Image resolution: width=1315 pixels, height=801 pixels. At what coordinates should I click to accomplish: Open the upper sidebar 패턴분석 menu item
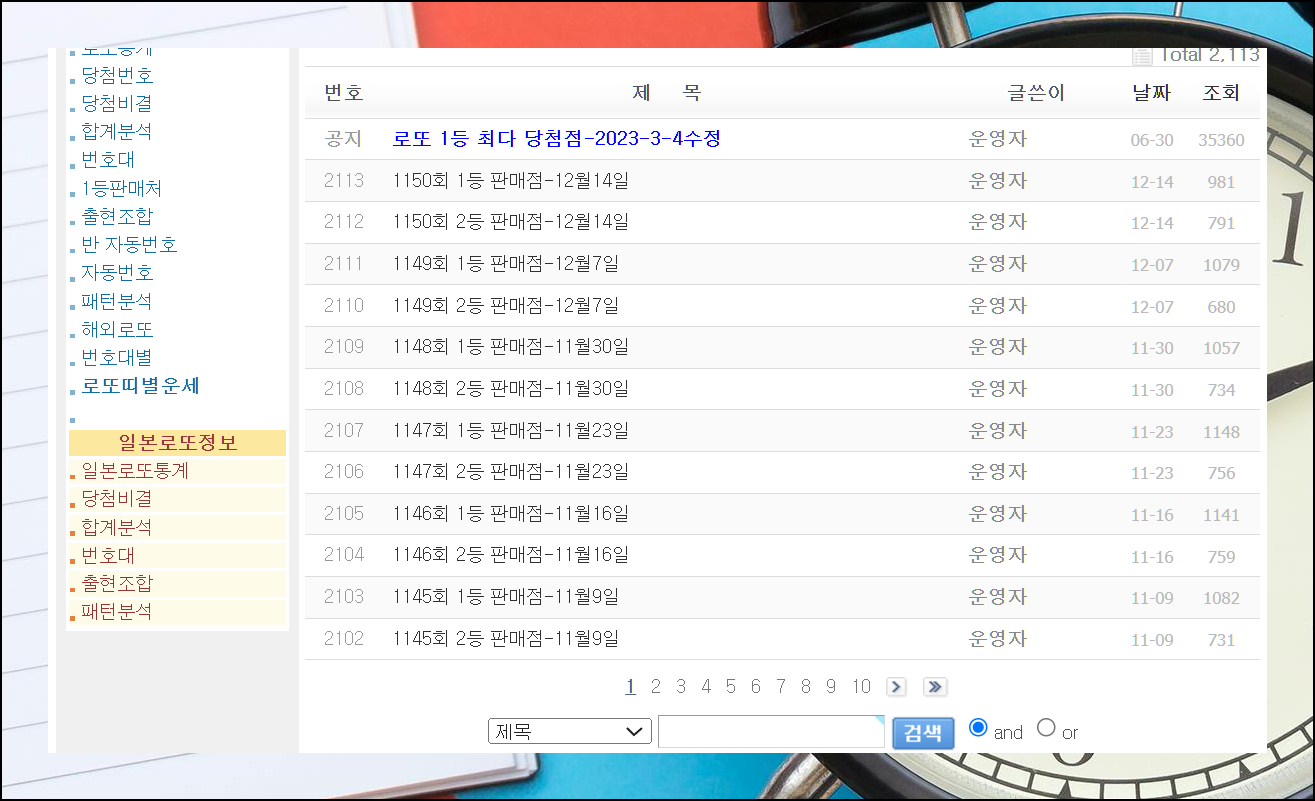click(x=117, y=301)
